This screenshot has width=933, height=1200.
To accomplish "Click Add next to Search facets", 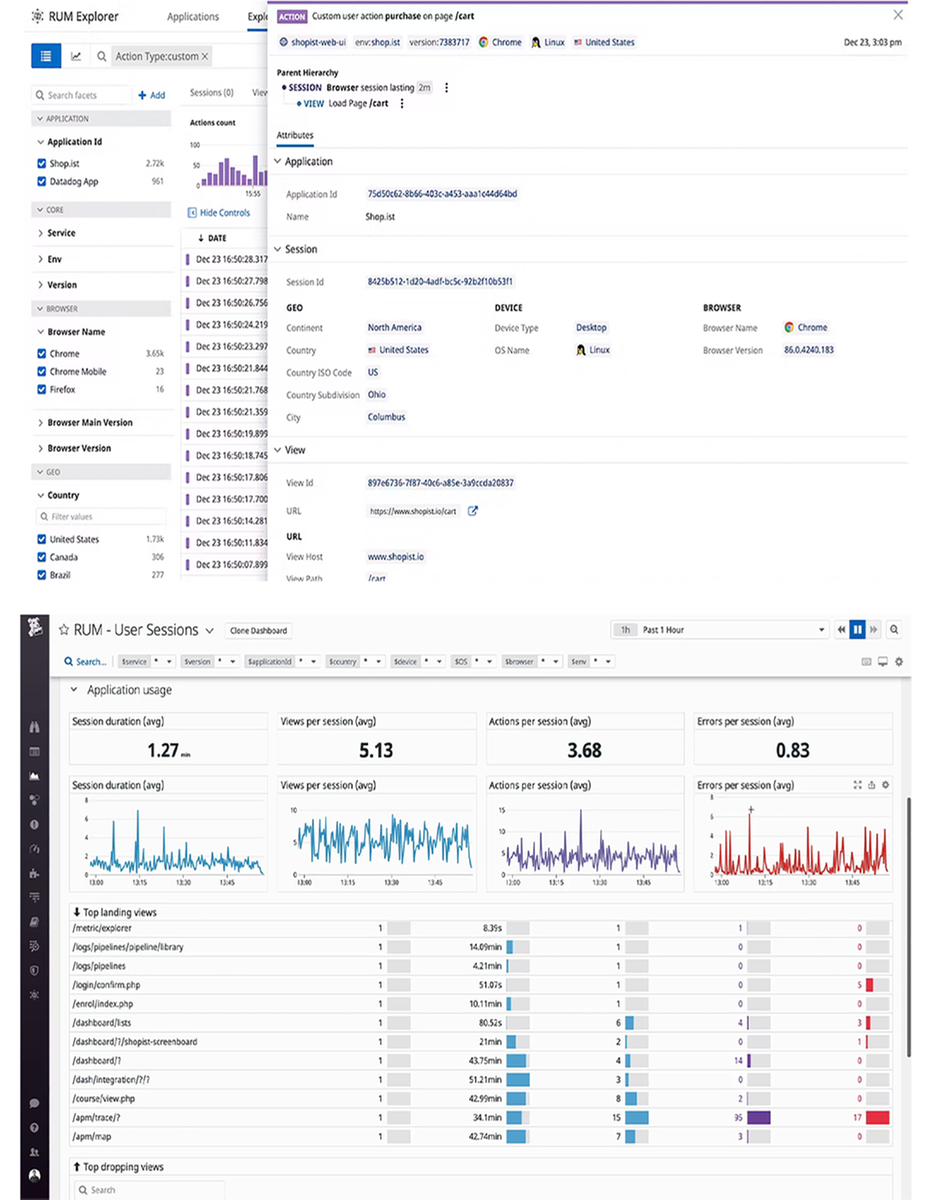I will coord(152,95).
